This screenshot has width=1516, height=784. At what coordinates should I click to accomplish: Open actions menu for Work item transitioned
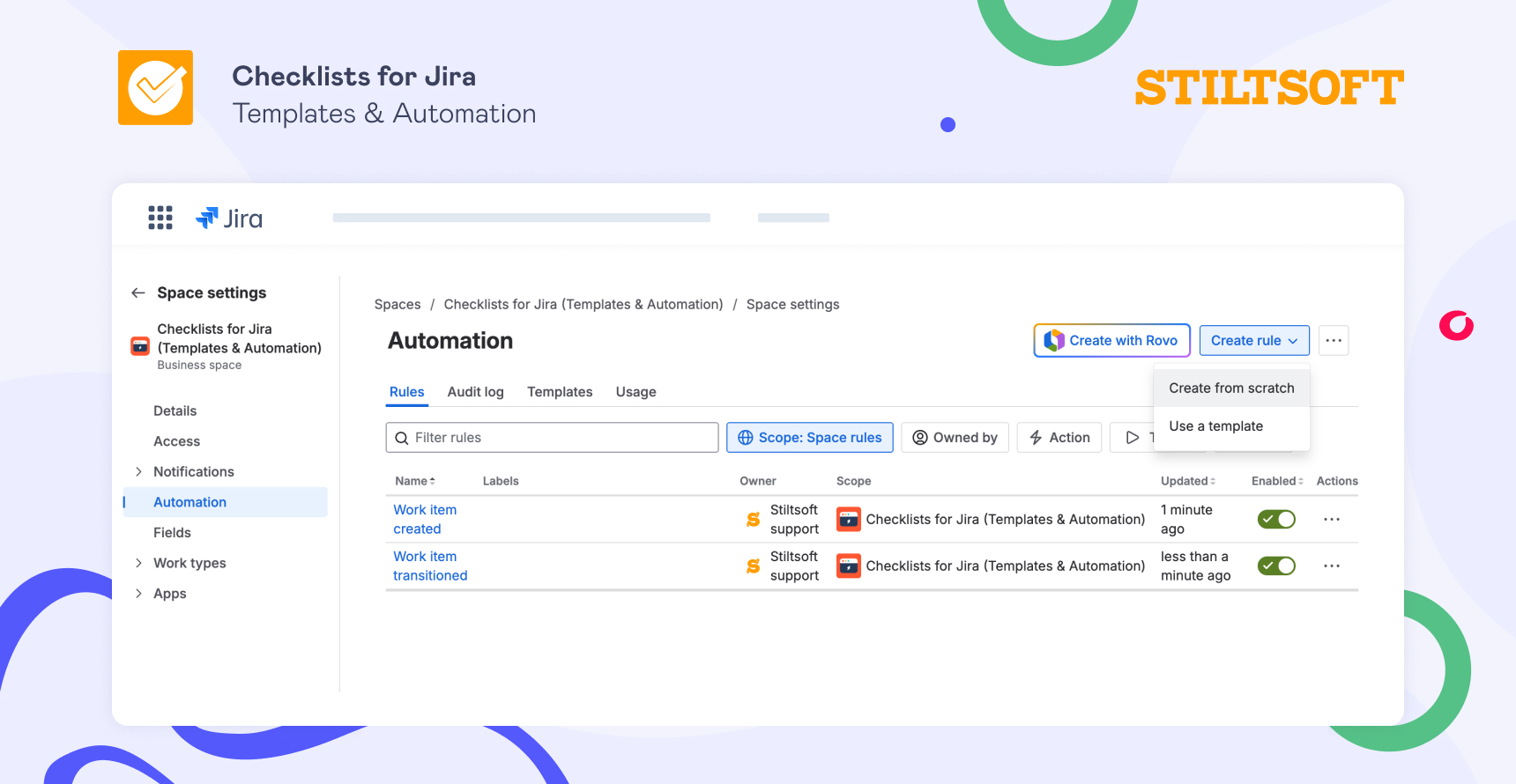1332,566
